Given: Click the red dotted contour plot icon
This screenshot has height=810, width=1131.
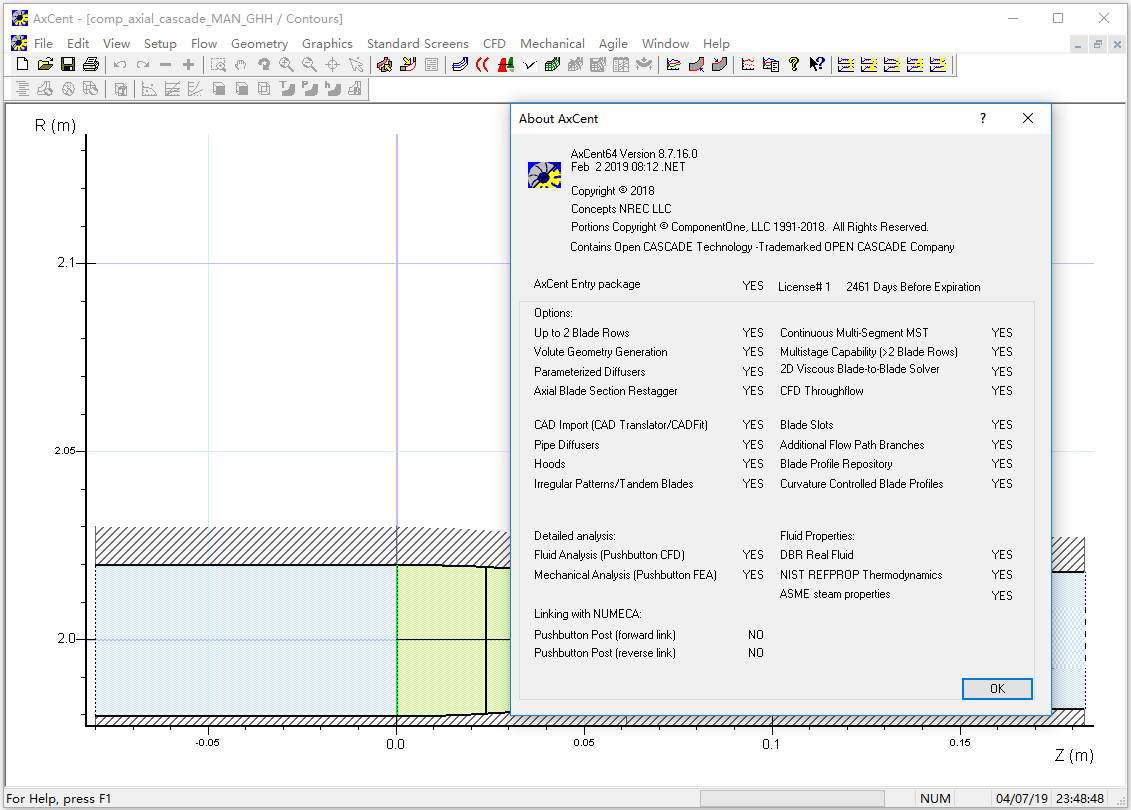Looking at the screenshot, I should [748, 65].
